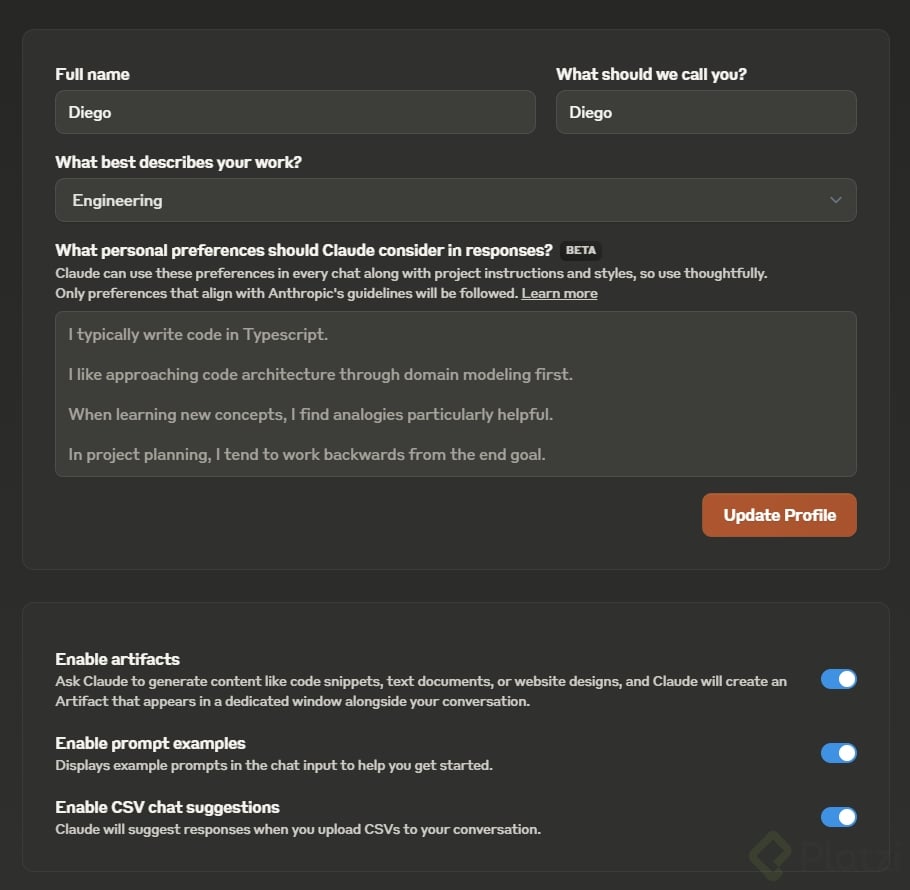Click the 'Enable CSV chat suggestions' heading

point(167,807)
